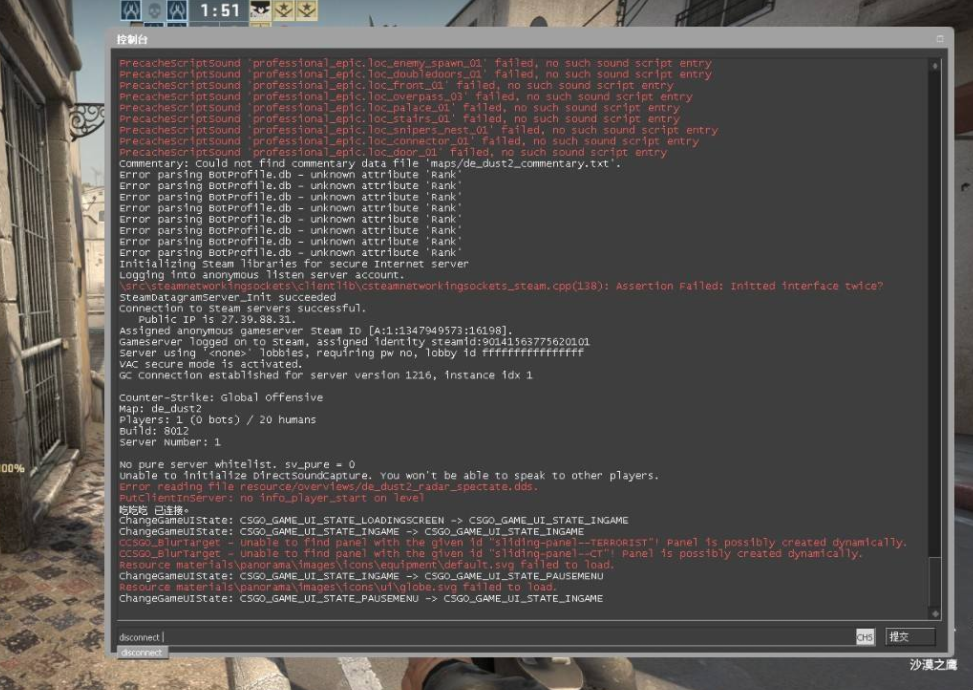Click the 1:51 round timer
The width and height of the screenshot is (973, 690).
coord(219,11)
